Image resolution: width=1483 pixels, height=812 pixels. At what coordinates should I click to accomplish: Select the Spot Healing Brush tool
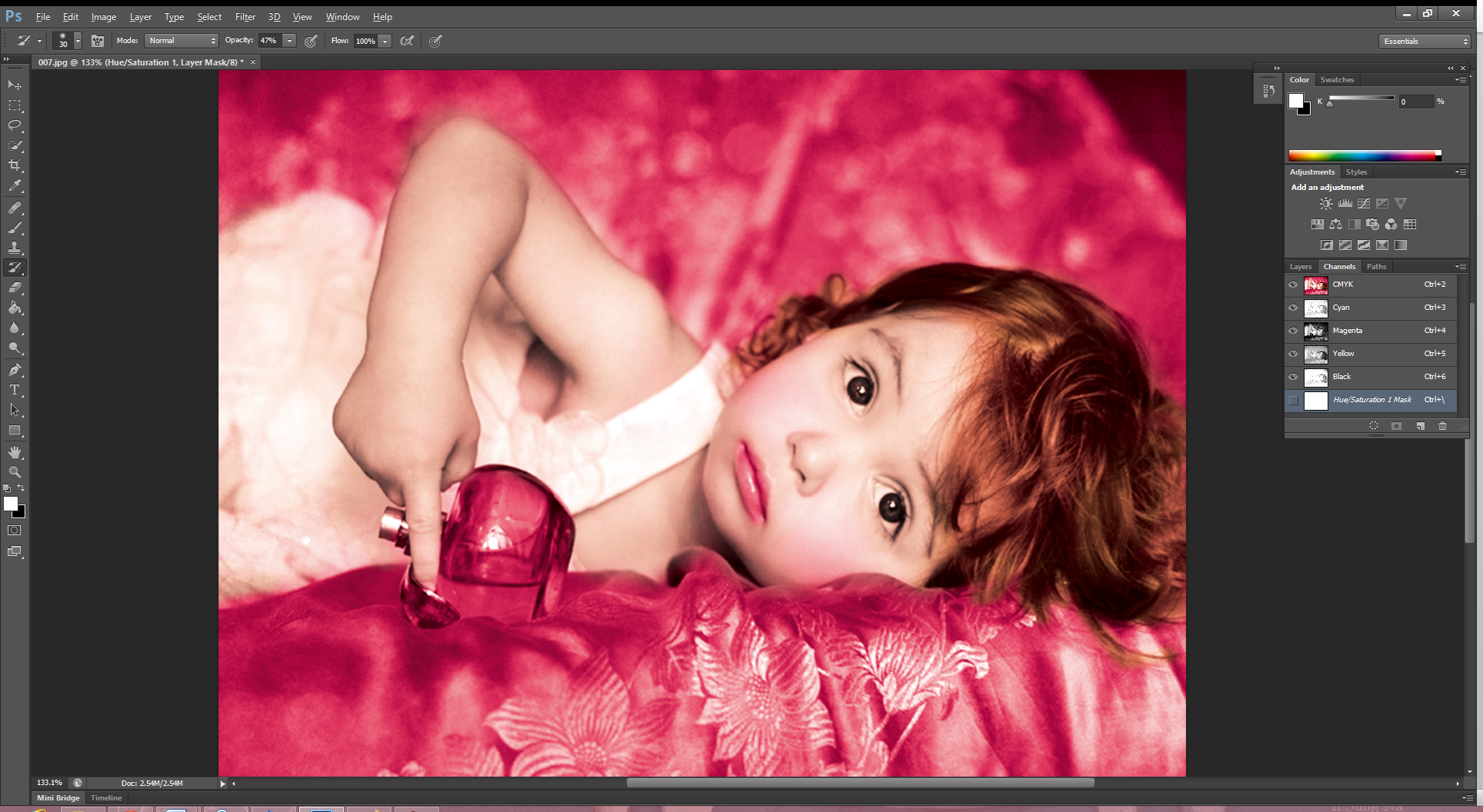tap(15, 208)
